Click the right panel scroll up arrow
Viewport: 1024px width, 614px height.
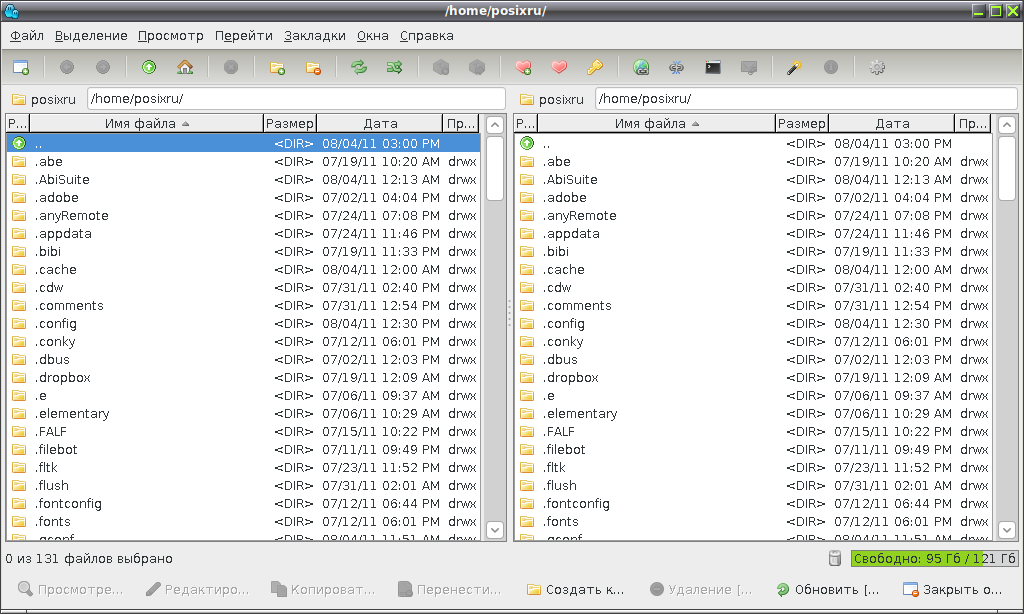click(1007, 125)
